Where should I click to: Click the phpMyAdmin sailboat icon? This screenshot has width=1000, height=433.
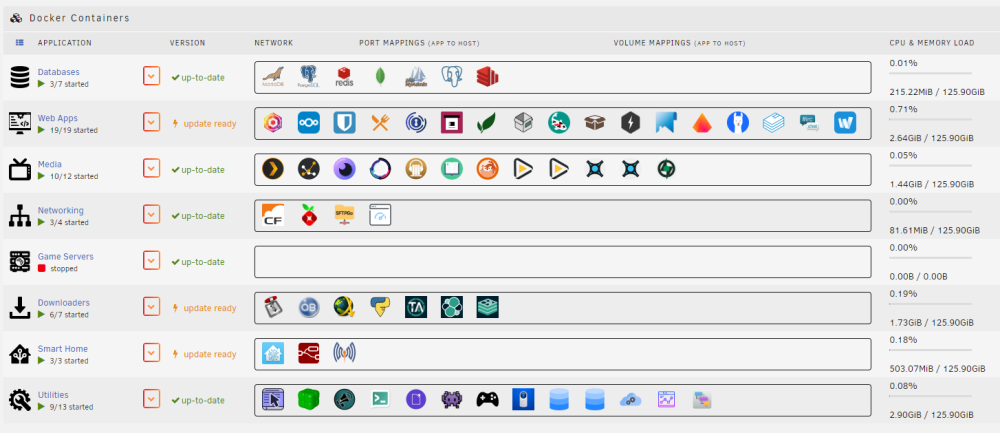click(416, 77)
